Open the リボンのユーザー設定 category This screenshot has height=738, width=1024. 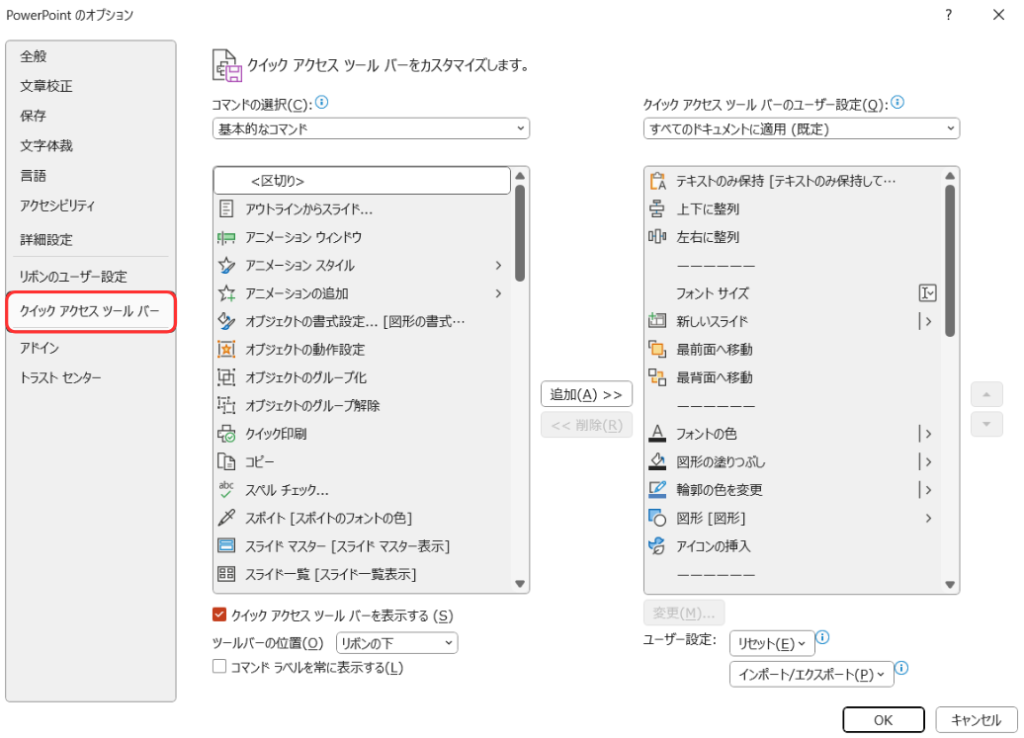(x=91, y=276)
